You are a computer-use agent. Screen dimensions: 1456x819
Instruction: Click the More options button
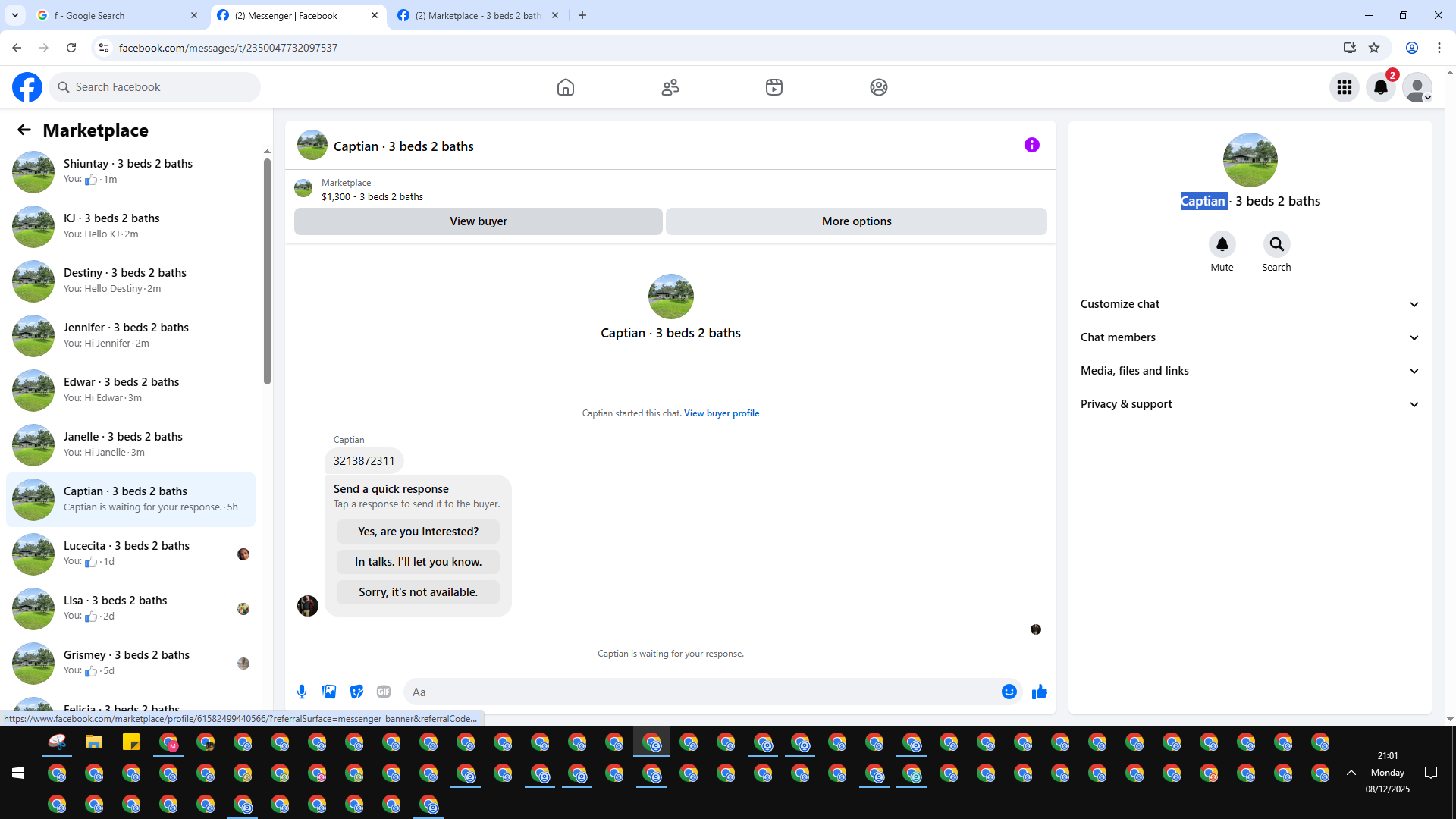click(857, 221)
